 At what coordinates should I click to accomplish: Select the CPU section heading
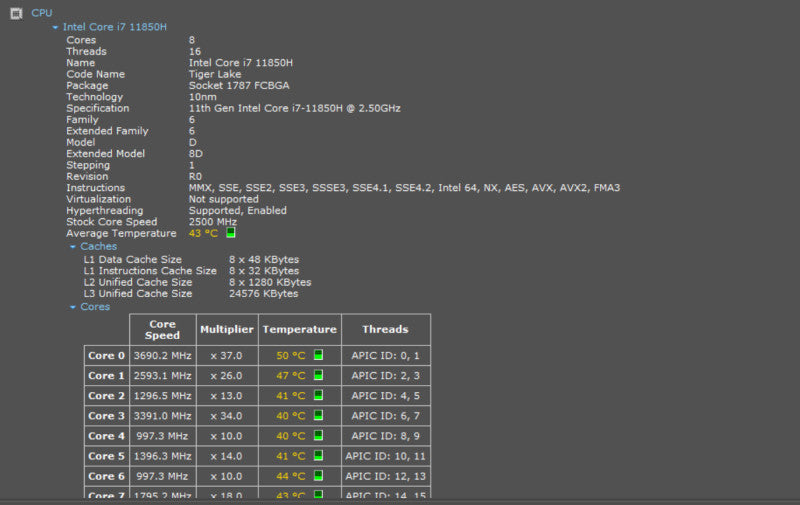[42, 13]
